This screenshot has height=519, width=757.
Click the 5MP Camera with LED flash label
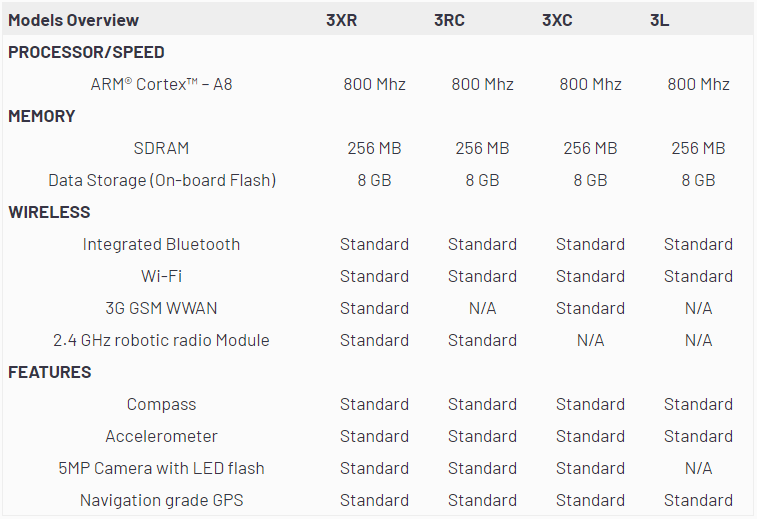(161, 468)
